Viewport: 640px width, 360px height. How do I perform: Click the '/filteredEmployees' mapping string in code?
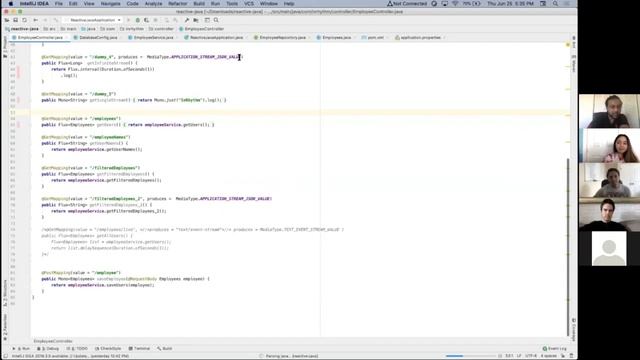click(x=115, y=168)
